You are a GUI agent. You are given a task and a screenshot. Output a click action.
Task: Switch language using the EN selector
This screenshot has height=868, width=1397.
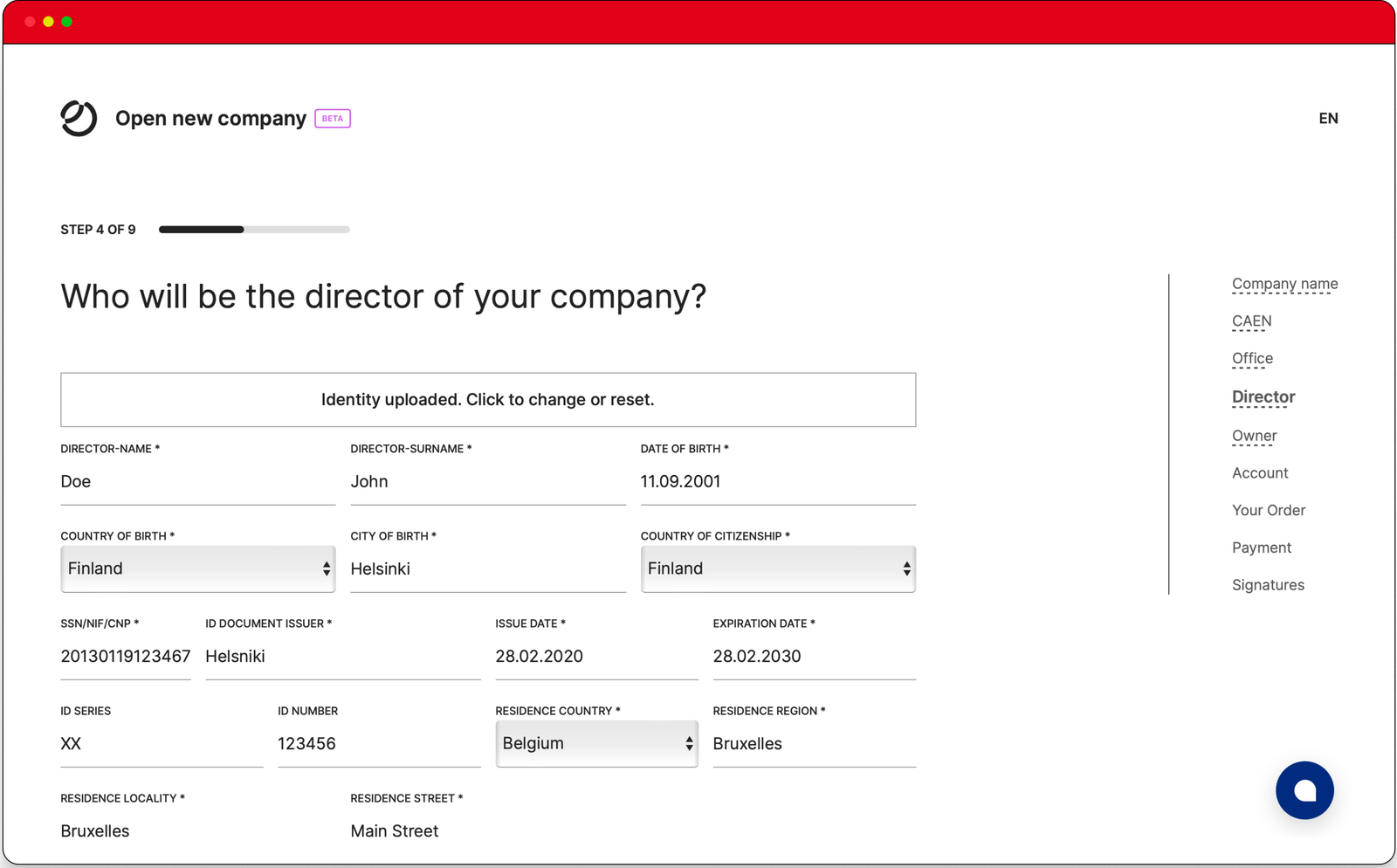(1328, 119)
